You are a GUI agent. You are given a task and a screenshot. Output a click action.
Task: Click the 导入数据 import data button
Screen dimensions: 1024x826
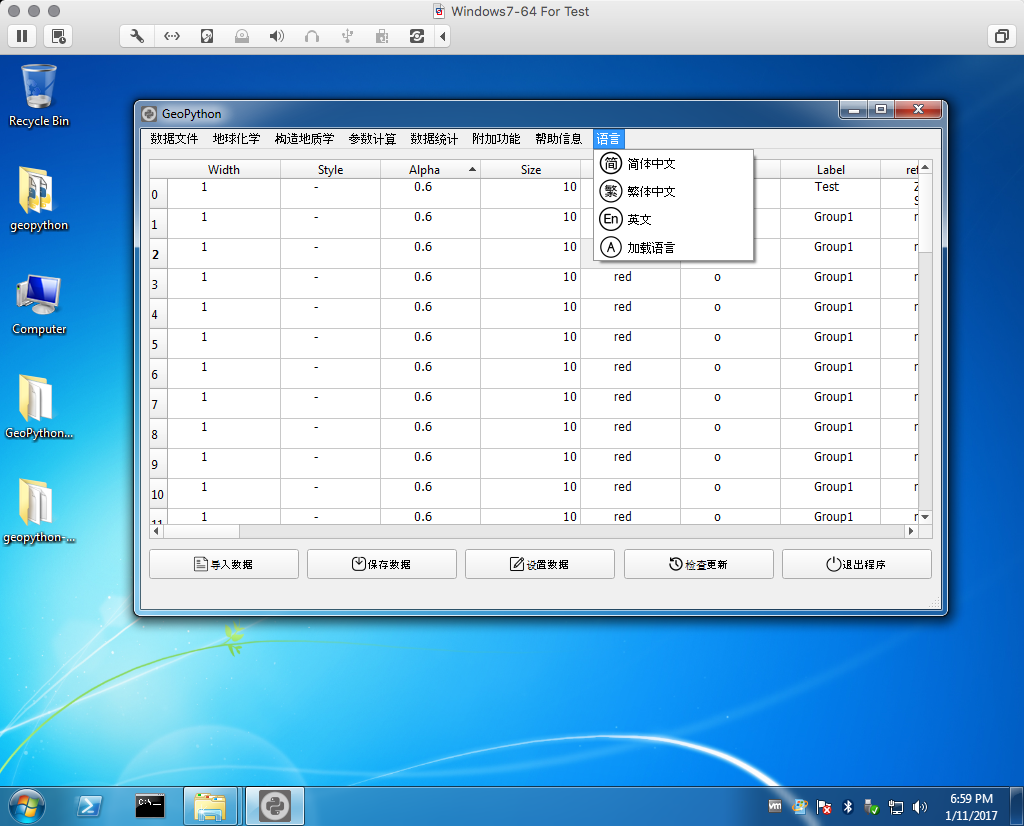[224, 564]
